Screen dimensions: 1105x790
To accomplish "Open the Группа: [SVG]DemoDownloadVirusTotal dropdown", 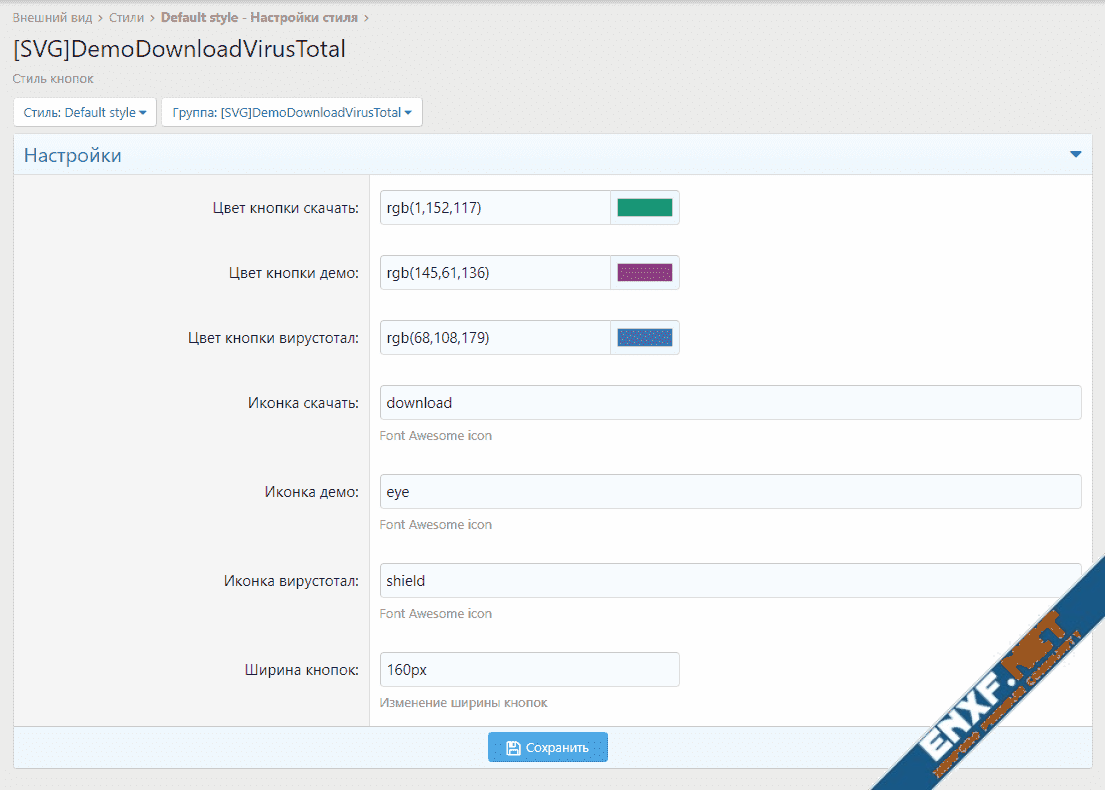I will coord(292,113).
